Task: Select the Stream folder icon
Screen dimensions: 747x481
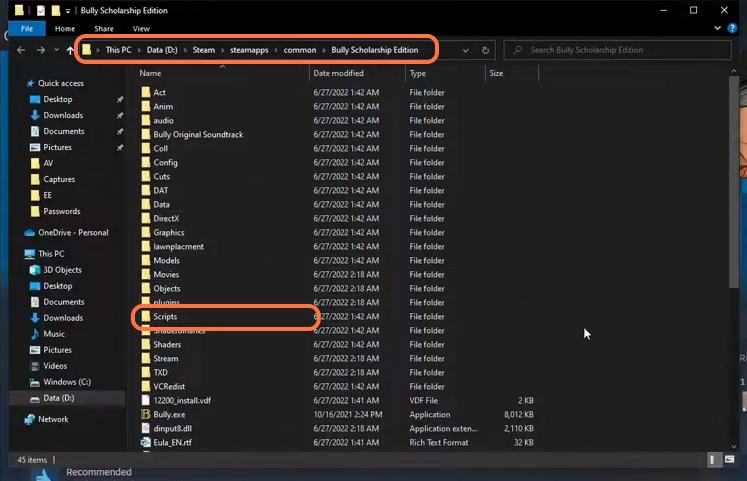Action: pyautogui.click(x=146, y=358)
